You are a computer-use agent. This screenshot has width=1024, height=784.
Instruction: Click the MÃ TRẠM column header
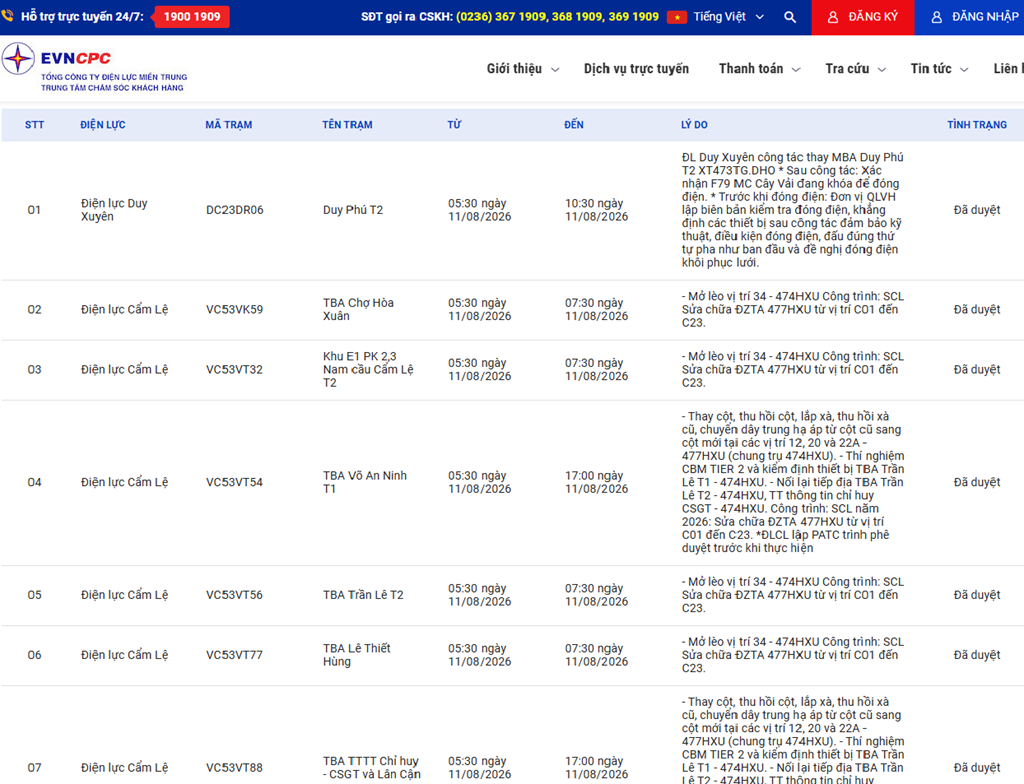point(229,125)
